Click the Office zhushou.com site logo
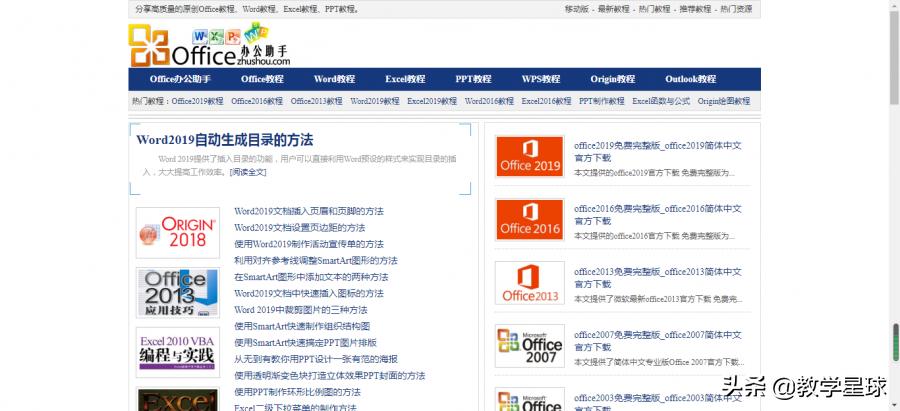Image resolution: width=900 pixels, height=411 pixels. point(210,45)
